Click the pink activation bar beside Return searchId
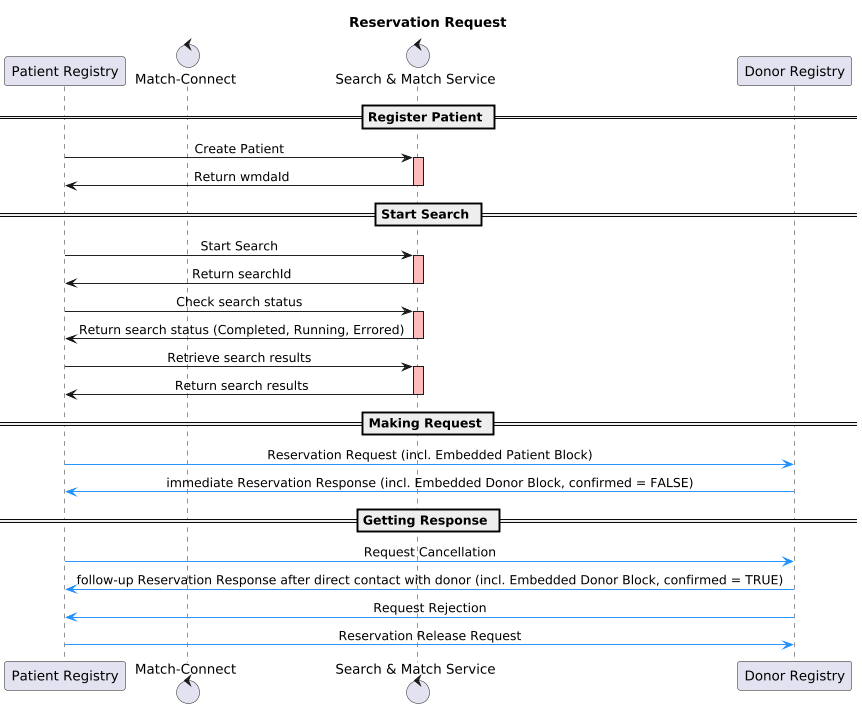 pyautogui.click(x=418, y=269)
